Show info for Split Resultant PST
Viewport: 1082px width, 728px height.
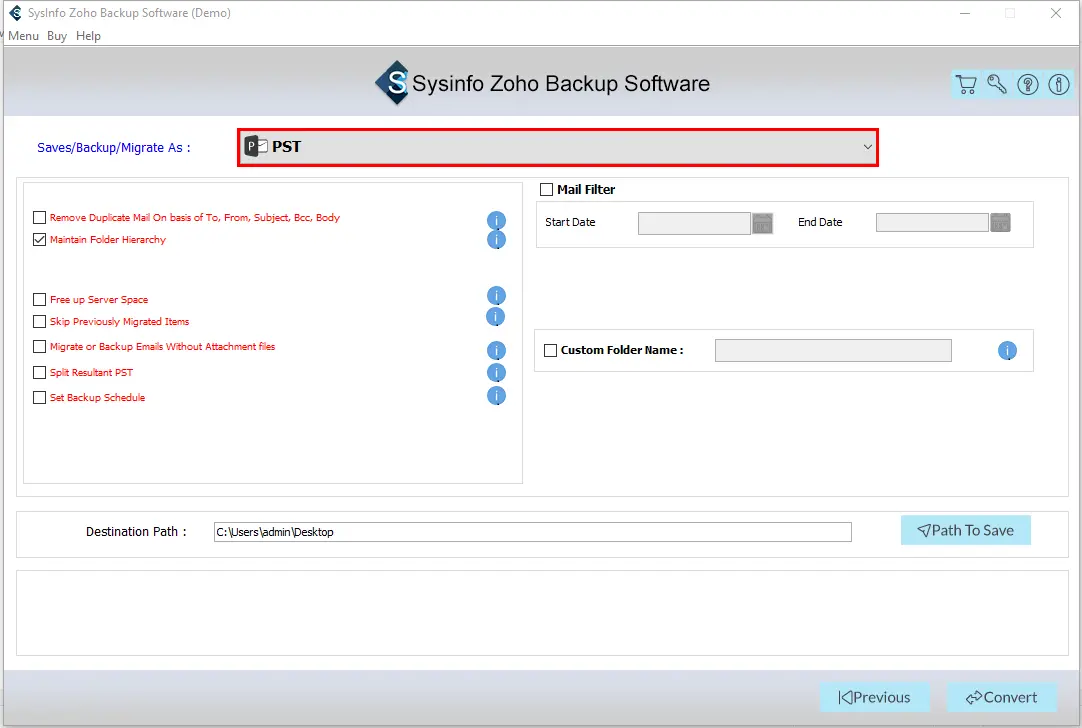496,373
